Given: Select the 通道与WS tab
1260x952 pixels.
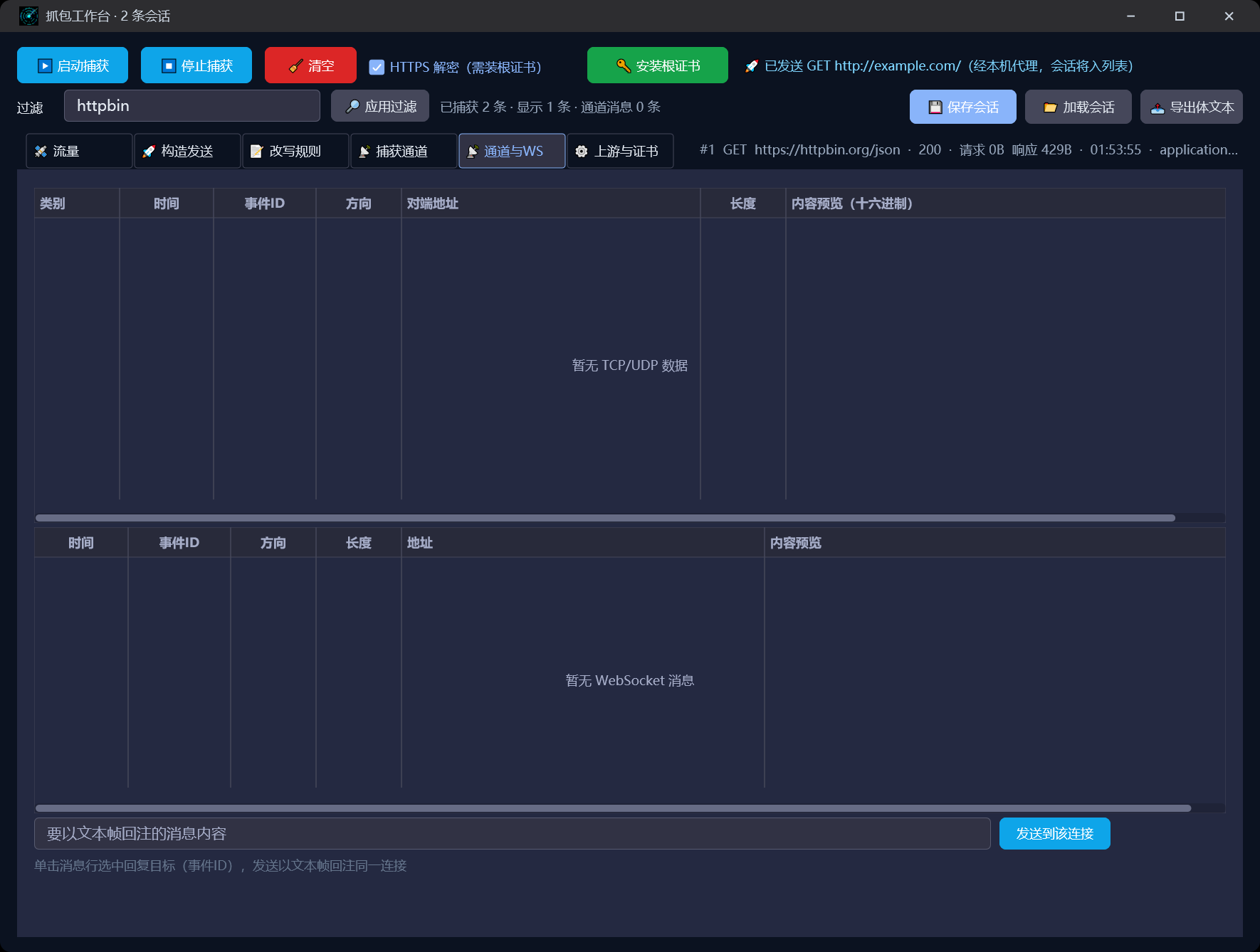Looking at the screenshot, I should coord(512,151).
